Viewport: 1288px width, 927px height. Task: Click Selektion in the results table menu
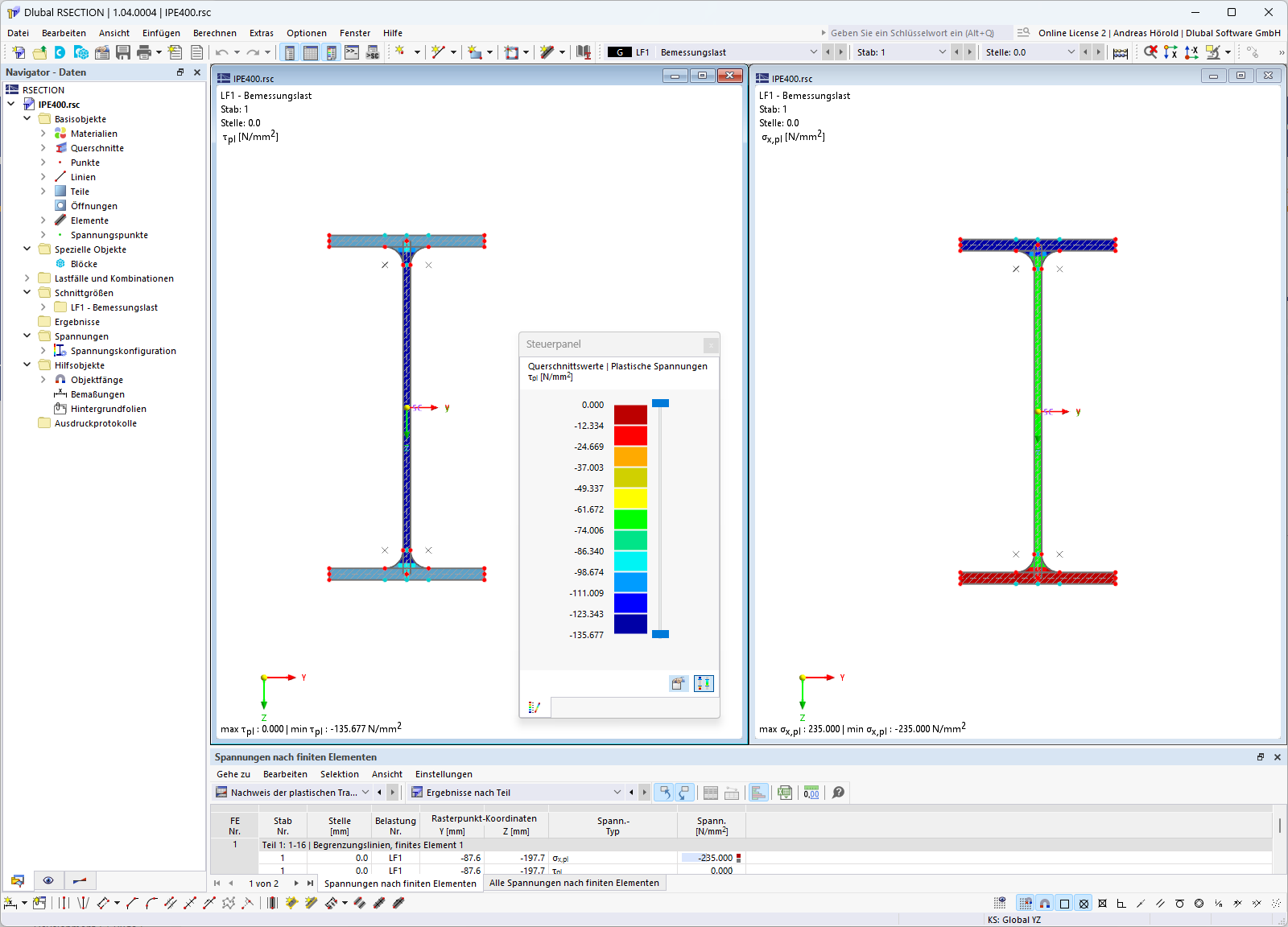340,774
